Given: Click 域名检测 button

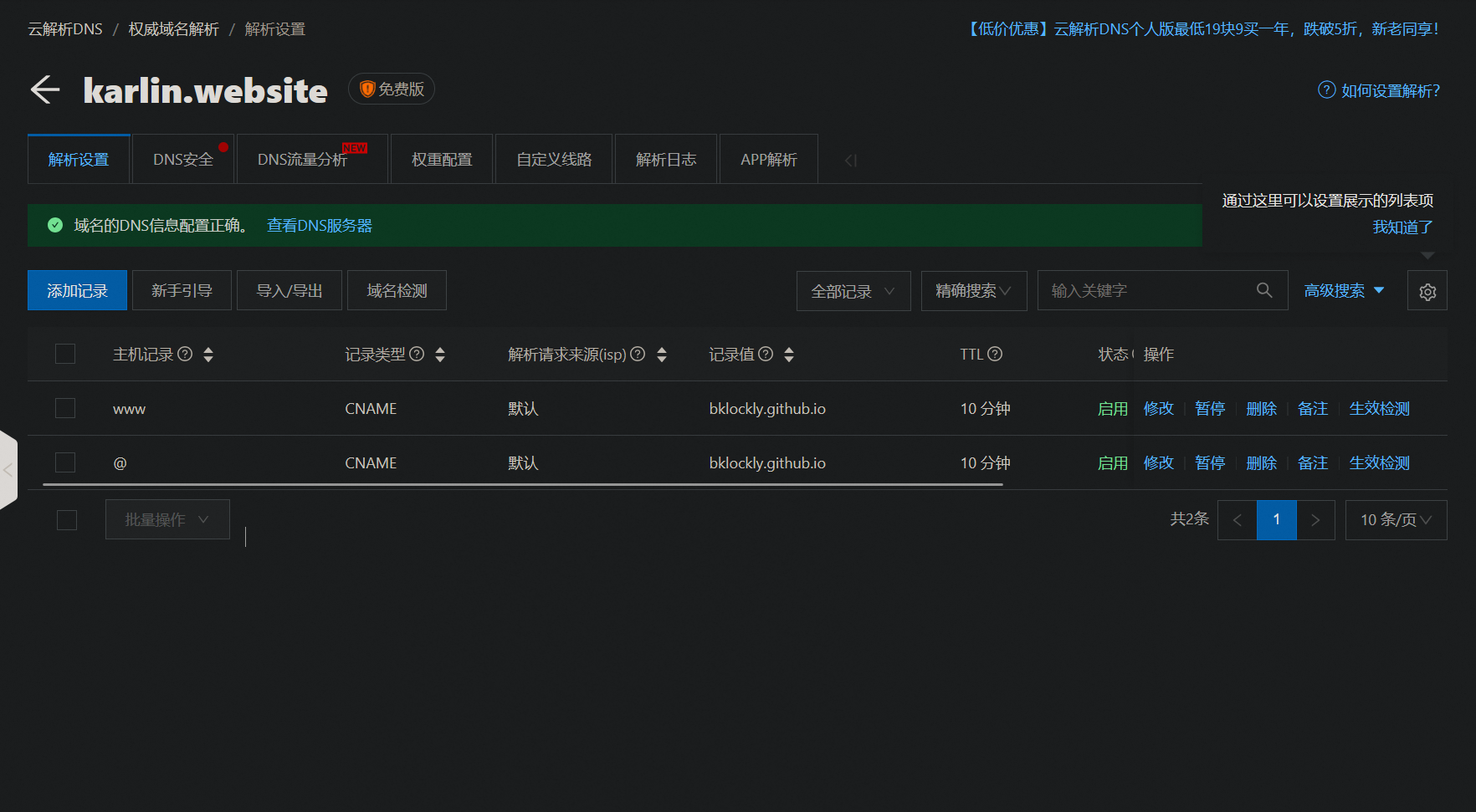Looking at the screenshot, I should click(x=397, y=290).
